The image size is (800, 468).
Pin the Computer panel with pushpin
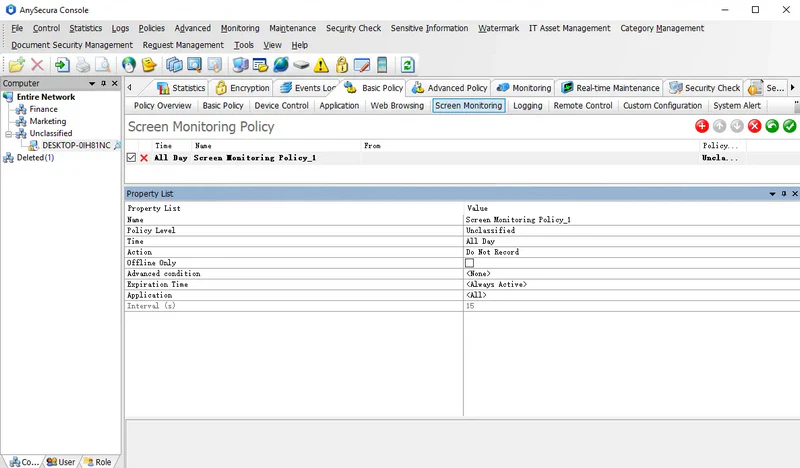tap(104, 83)
